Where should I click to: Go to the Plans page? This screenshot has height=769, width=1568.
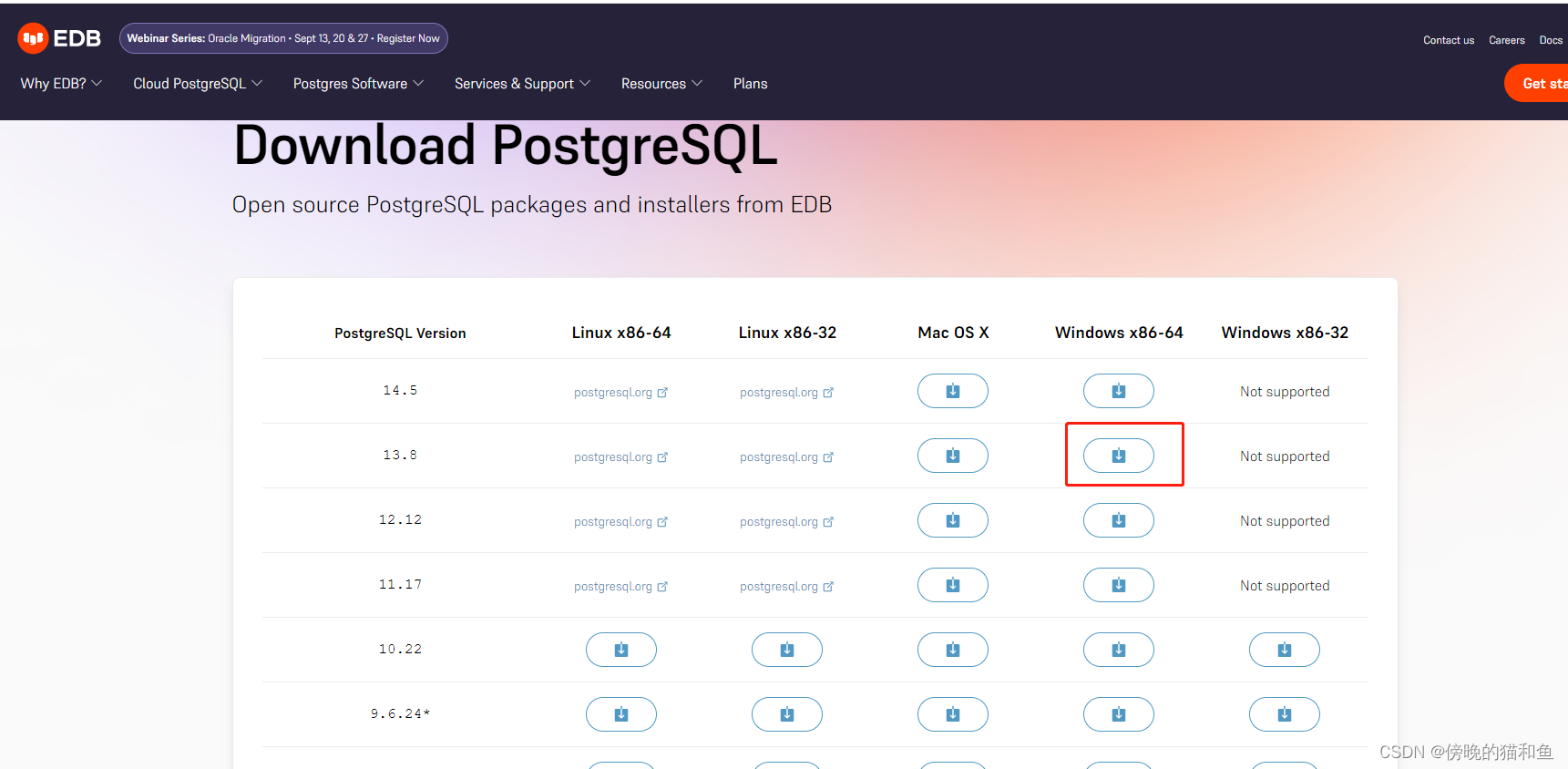[x=751, y=83]
